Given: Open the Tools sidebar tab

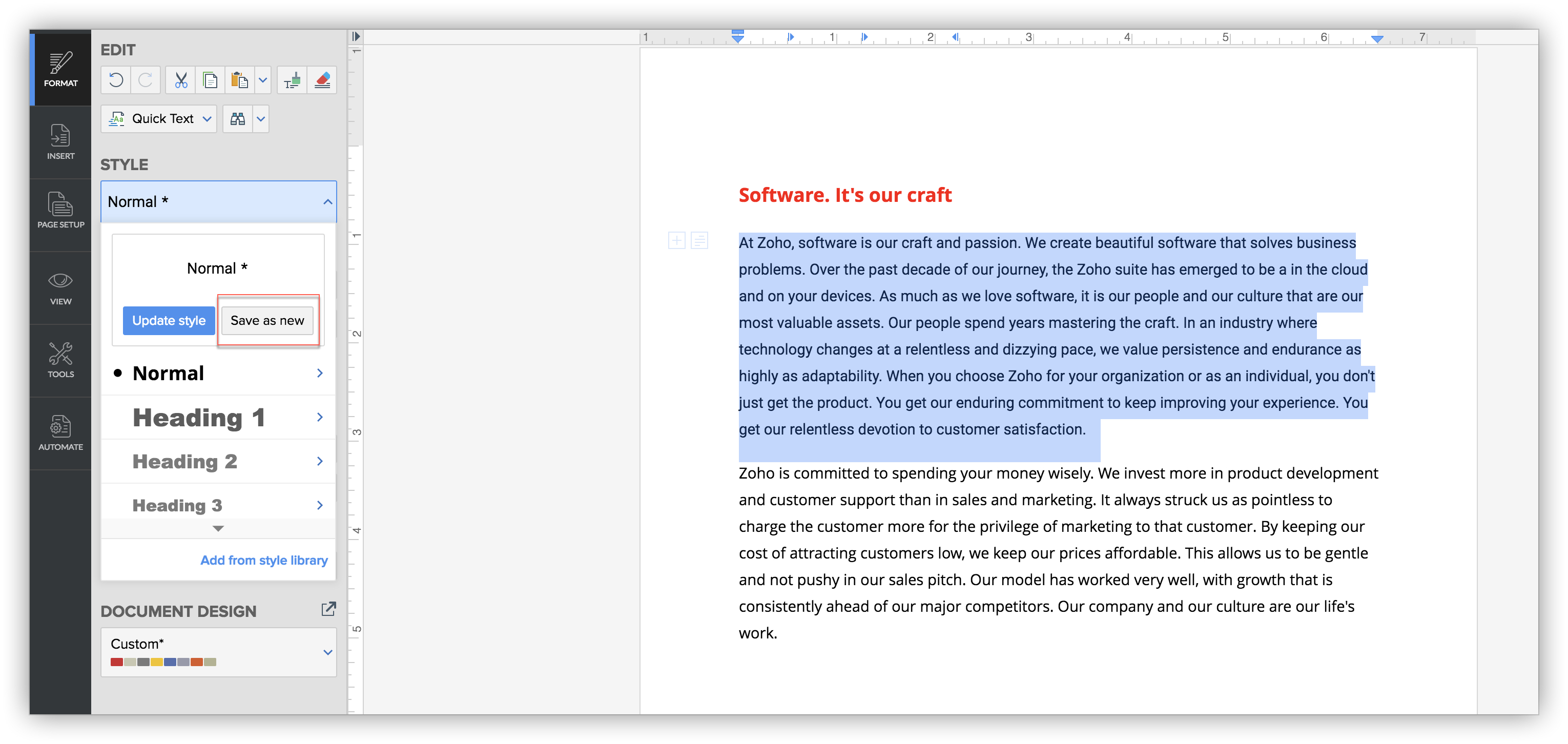Looking at the screenshot, I should 60,360.
